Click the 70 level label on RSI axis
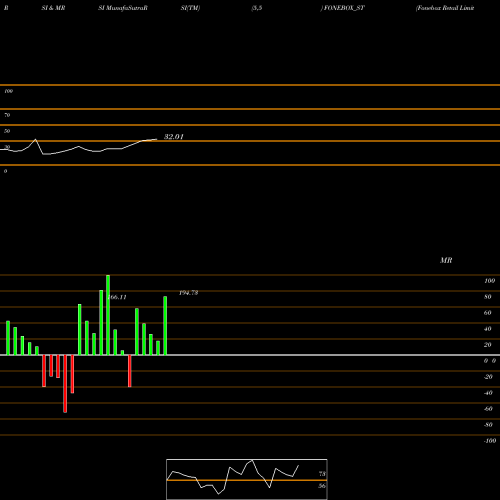Viewport: 500px width, 500px height. click(7, 115)
